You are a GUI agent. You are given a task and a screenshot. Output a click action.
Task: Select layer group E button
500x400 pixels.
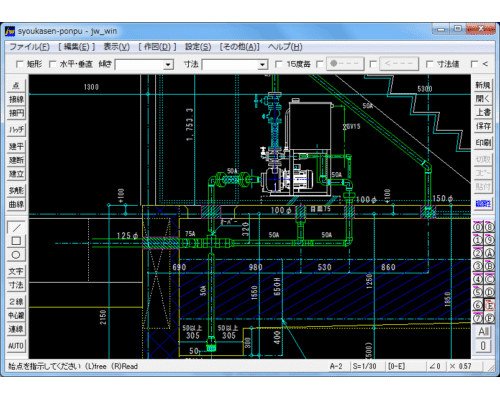click(x=489, y=305)
